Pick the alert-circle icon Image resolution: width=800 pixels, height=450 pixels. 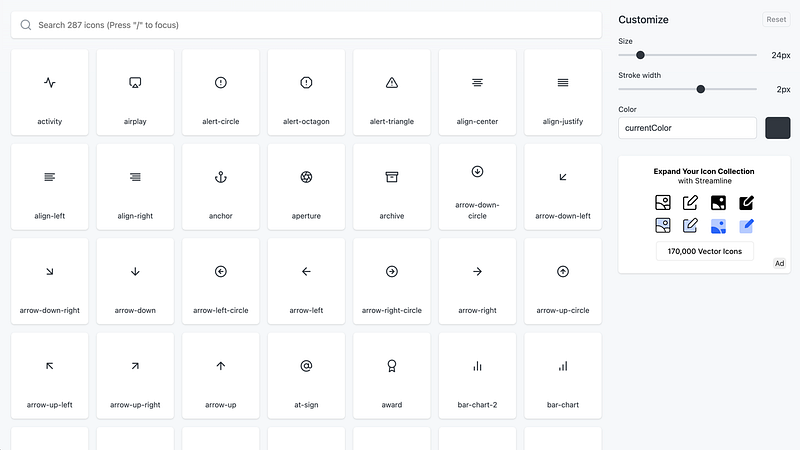click(220, 92)
